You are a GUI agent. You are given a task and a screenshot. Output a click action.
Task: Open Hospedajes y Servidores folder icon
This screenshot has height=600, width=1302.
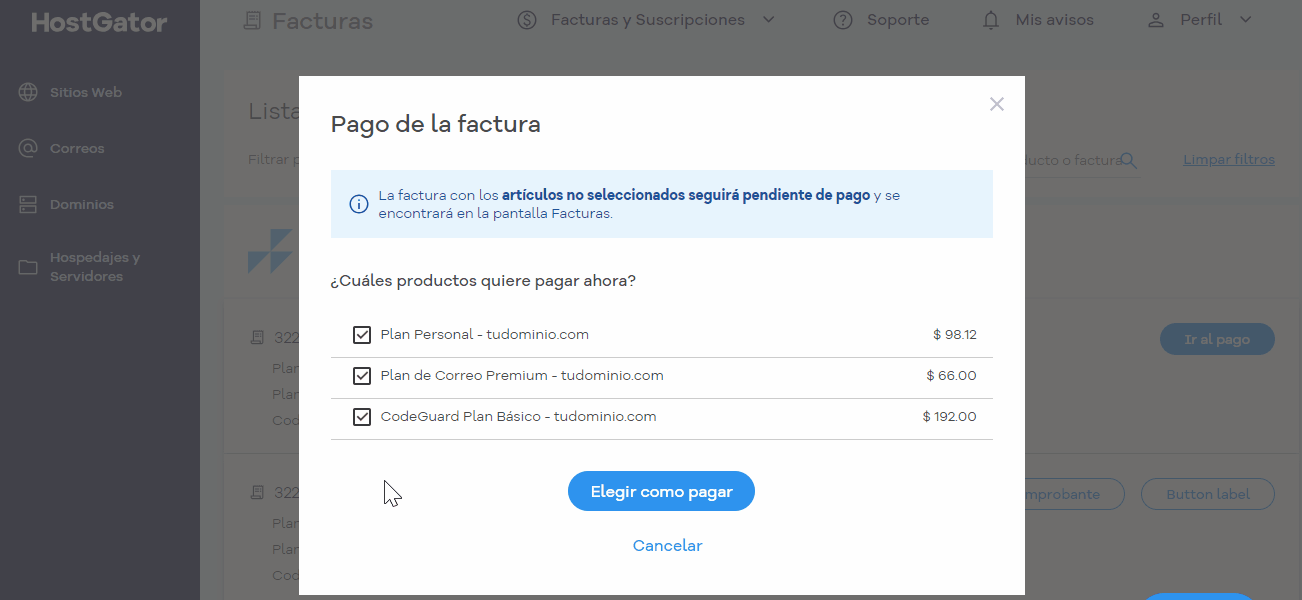point(28,267)
